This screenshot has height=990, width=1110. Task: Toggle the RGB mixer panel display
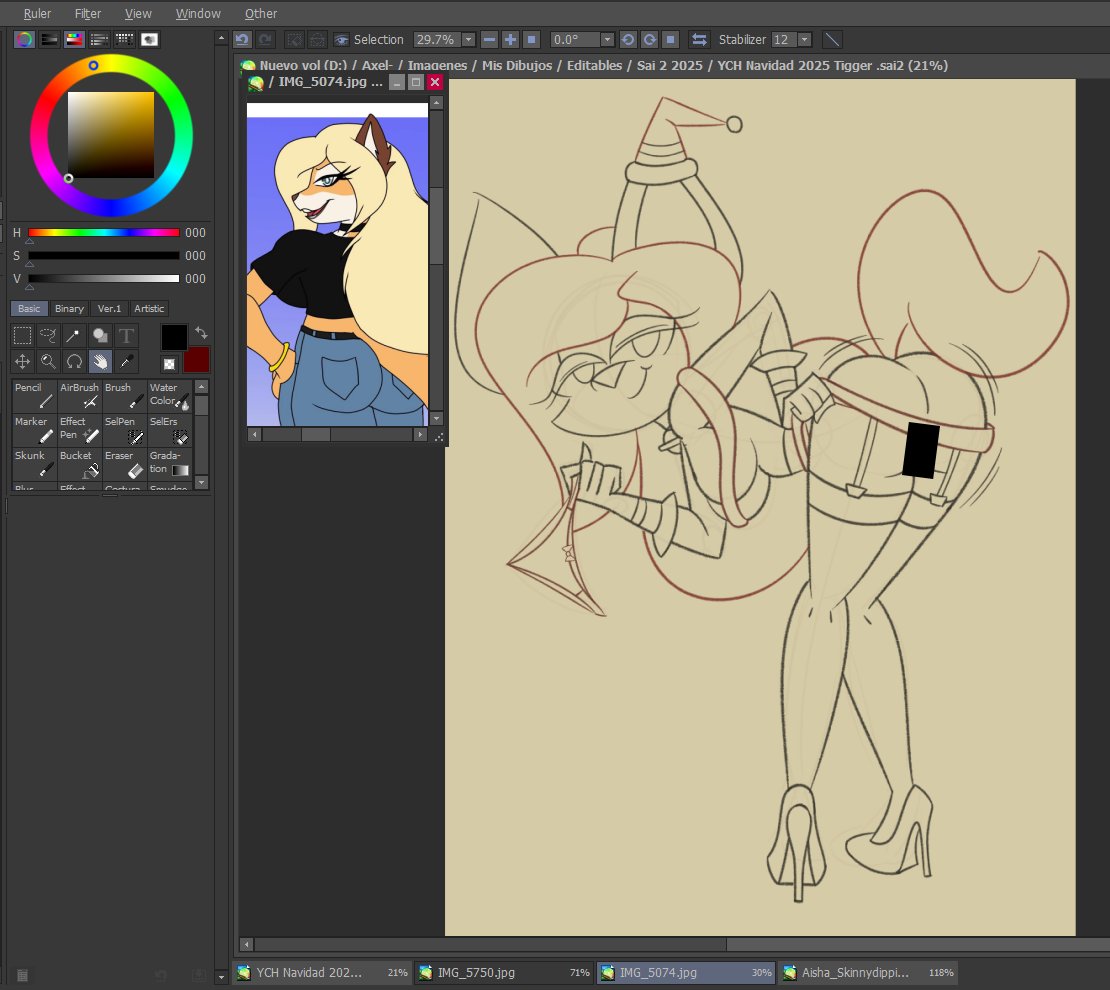point(72,39)
